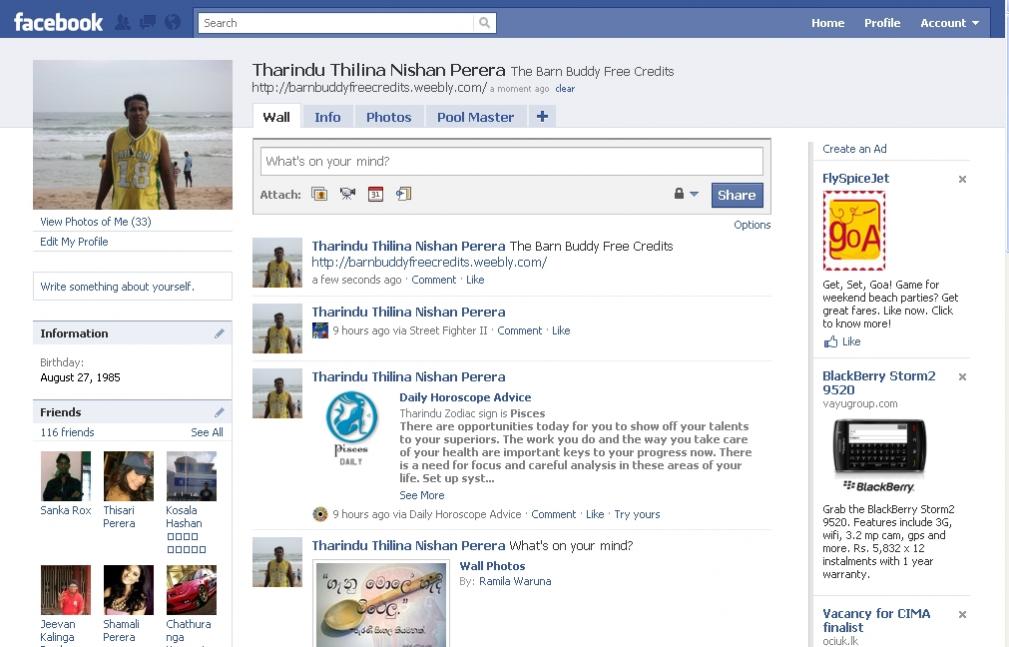1009x647 pixels.
Task: Like the FlySpiceJet ad thumbs-up
Action: tap(842, 342)
